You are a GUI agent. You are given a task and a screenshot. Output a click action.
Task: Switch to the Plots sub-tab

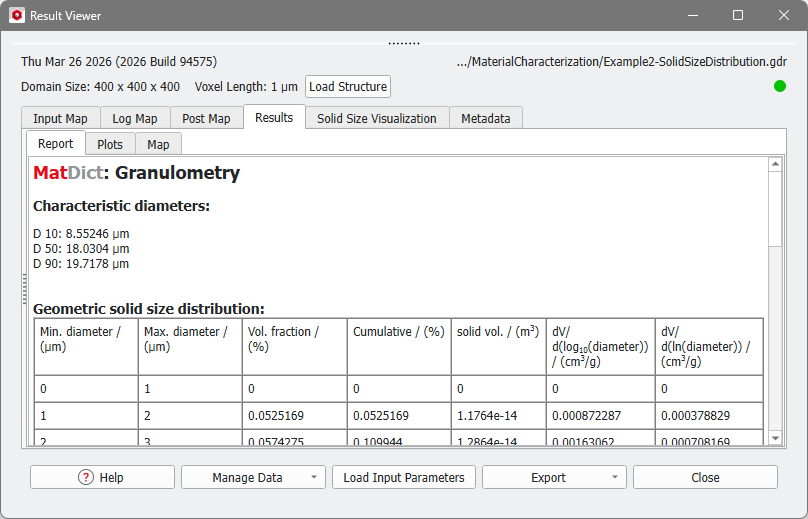[x=110, y=144]
